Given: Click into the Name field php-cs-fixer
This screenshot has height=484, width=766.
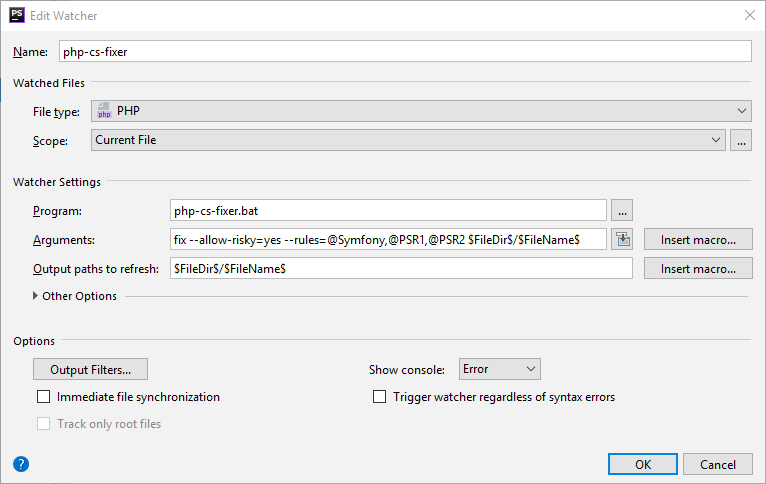Looking at the screenshot, I should pos(405,51).
